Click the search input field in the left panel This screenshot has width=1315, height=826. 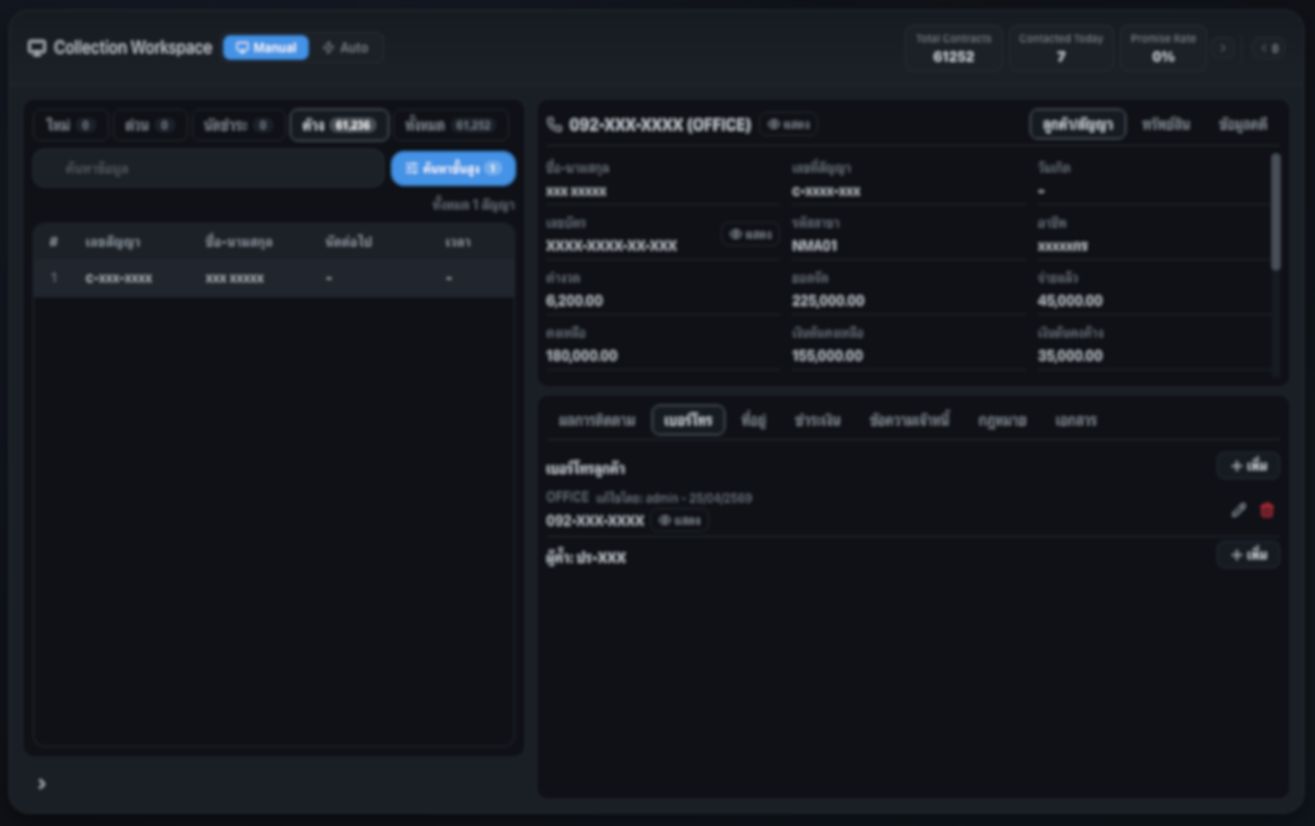click(x=200, y=168)
